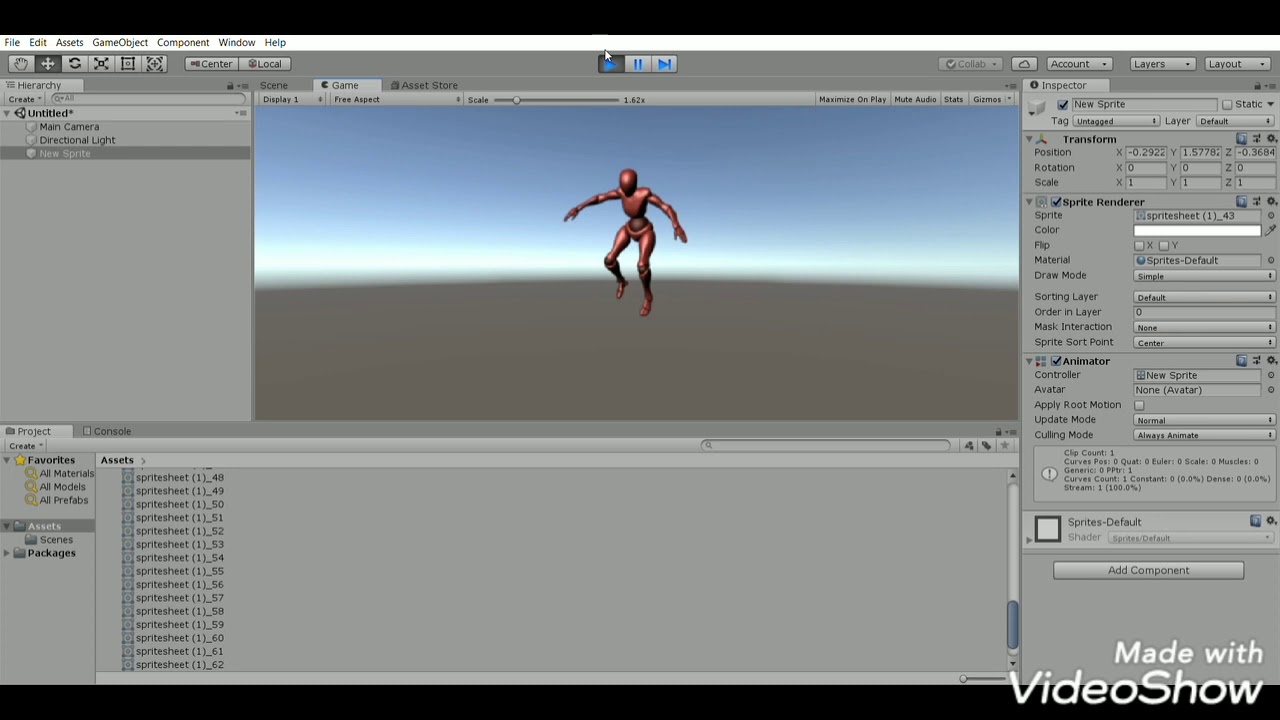Toggle Maximize On Play
The image size is (1280, 720).
click(x=852, y=100)
